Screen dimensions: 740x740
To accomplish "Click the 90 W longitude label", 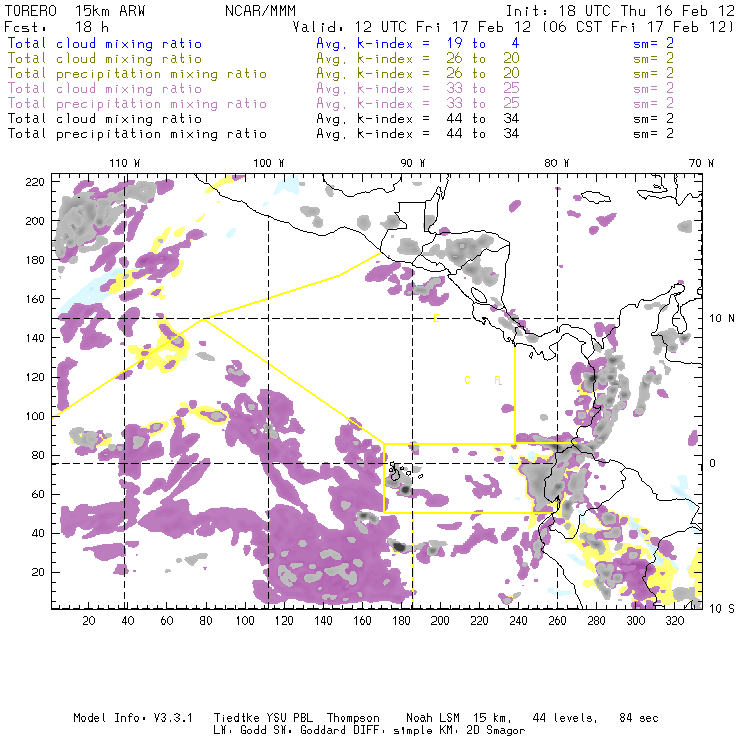I will coord(412,163).
